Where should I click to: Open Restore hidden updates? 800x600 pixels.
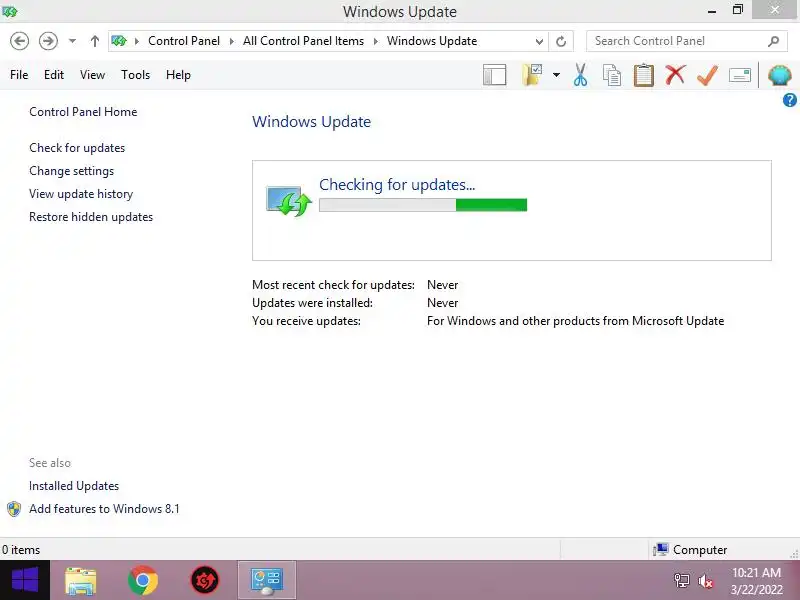pyautogui.click(x=91, y=216)
